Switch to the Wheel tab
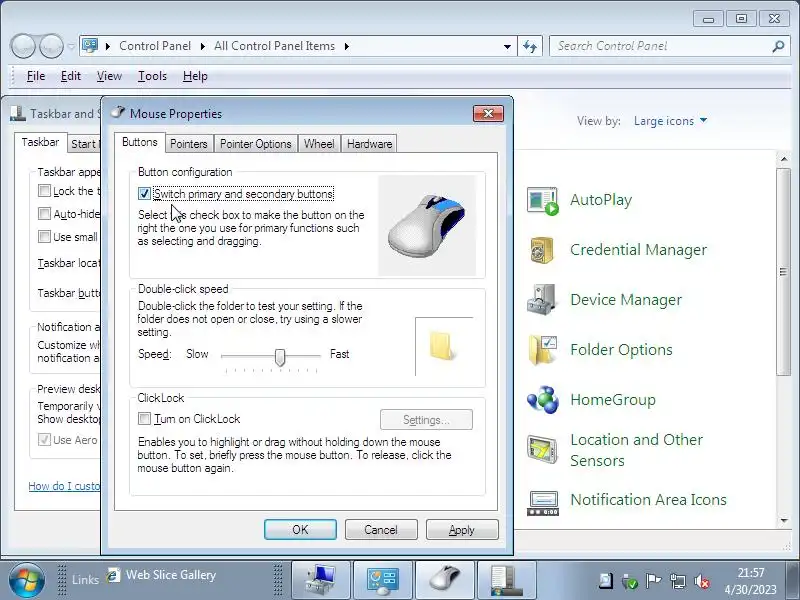Screen dimensions: 800x600 [319, 144]
